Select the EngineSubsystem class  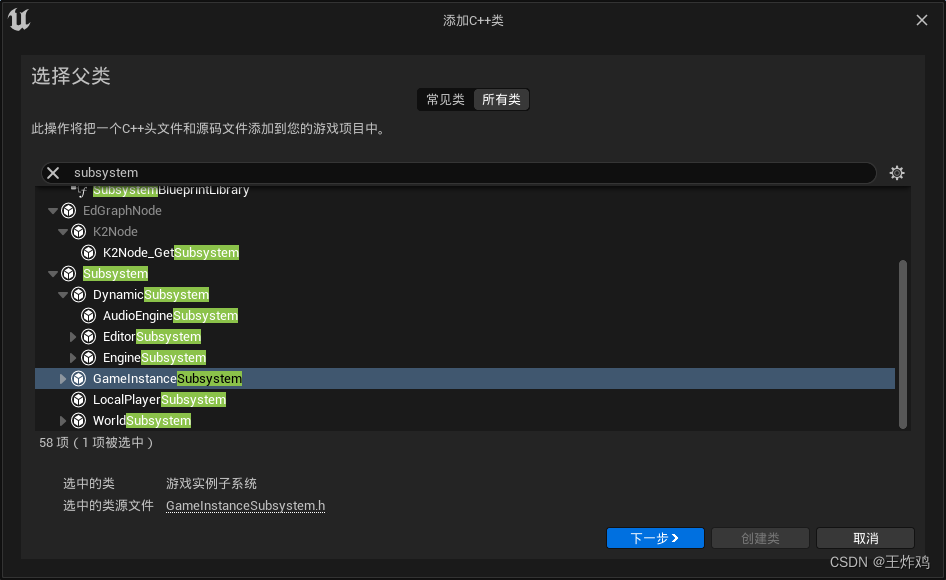tap(152, 357)
